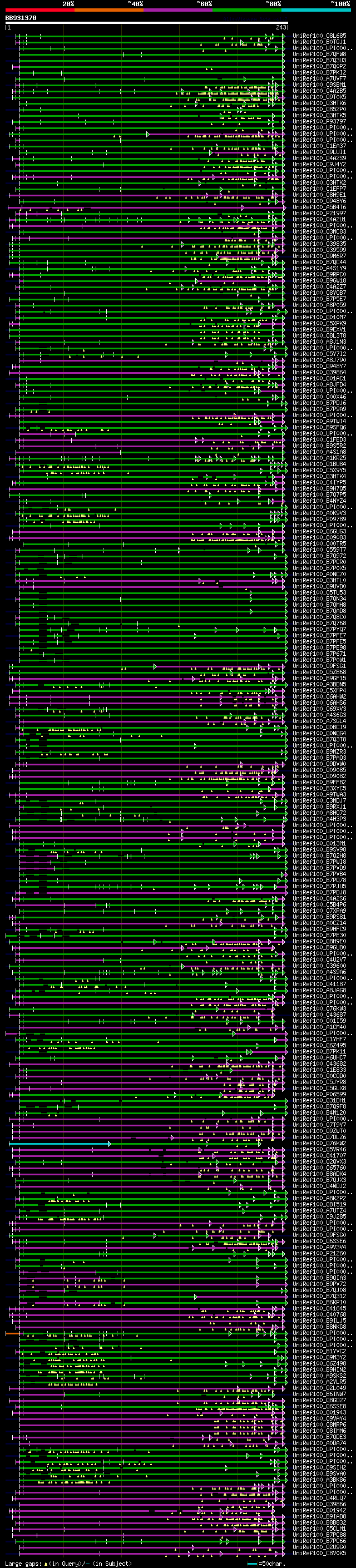
Task: Select the UniRef100_B9ILJ5 label
Action: point(319,1321)
